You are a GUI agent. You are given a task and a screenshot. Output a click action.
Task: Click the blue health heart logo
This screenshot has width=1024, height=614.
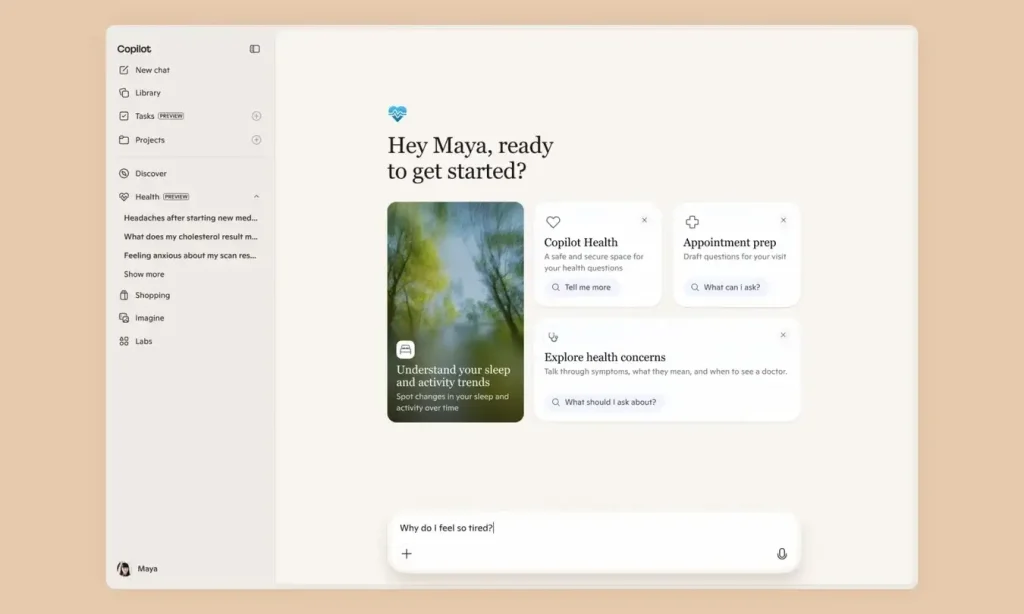coord(397,114)
